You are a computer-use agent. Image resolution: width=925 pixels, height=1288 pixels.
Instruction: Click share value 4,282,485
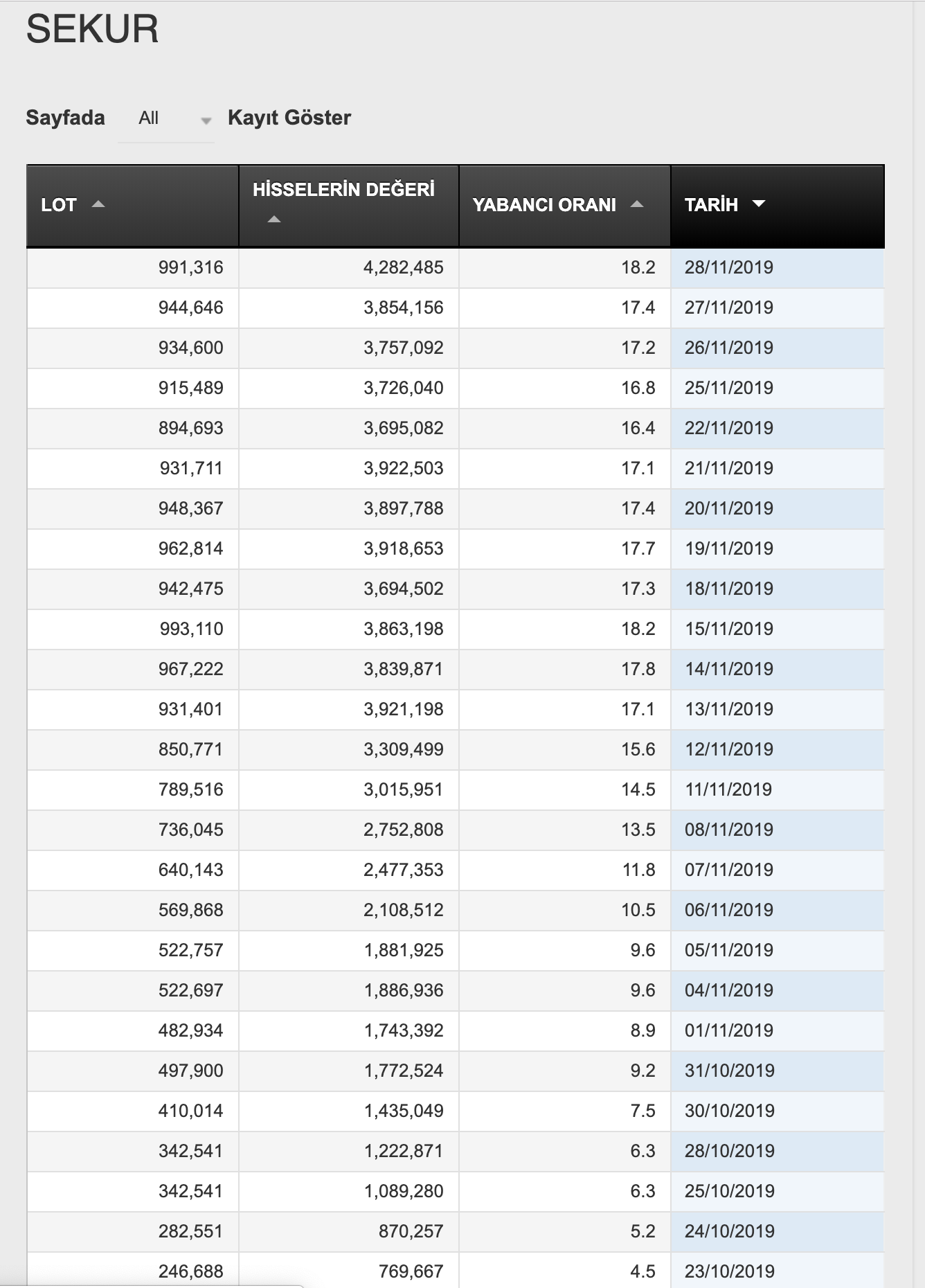tap(404, 268)
